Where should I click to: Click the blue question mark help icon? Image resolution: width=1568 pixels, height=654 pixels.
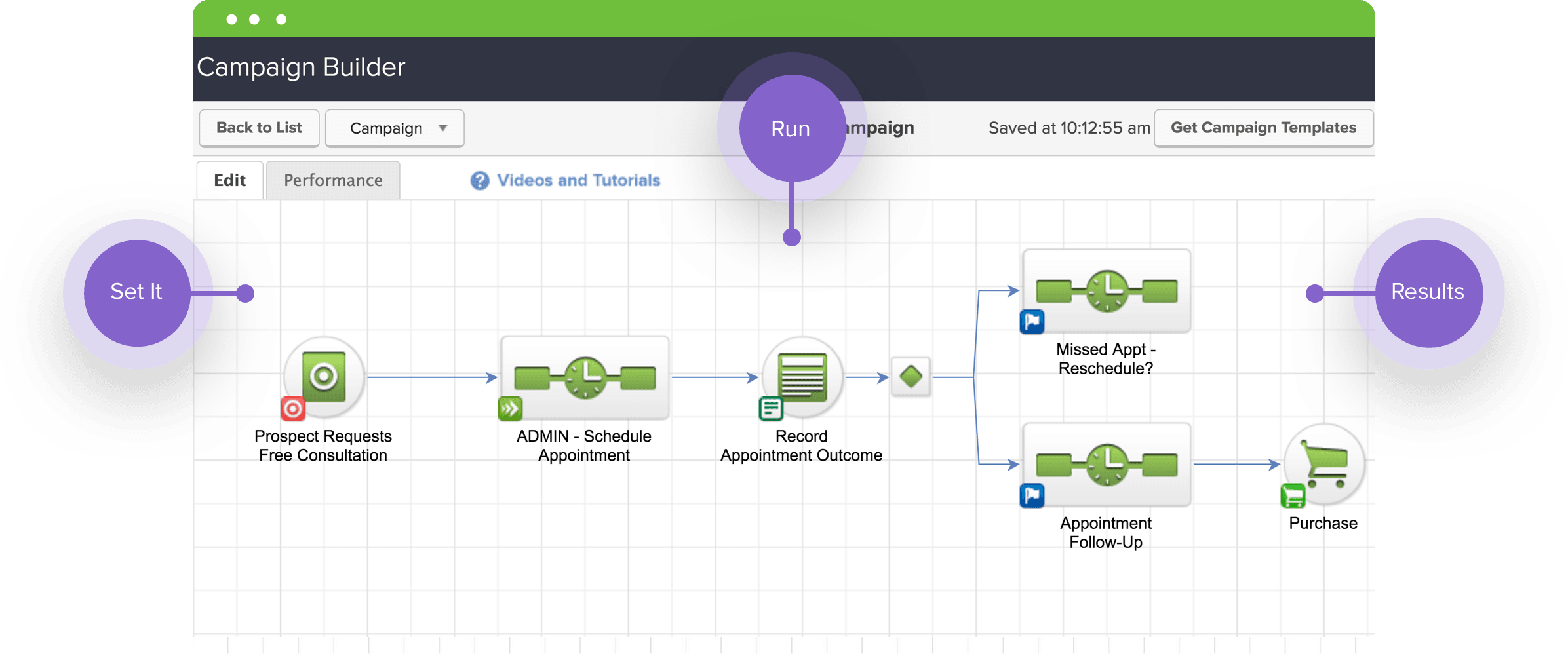pos(480,181)
